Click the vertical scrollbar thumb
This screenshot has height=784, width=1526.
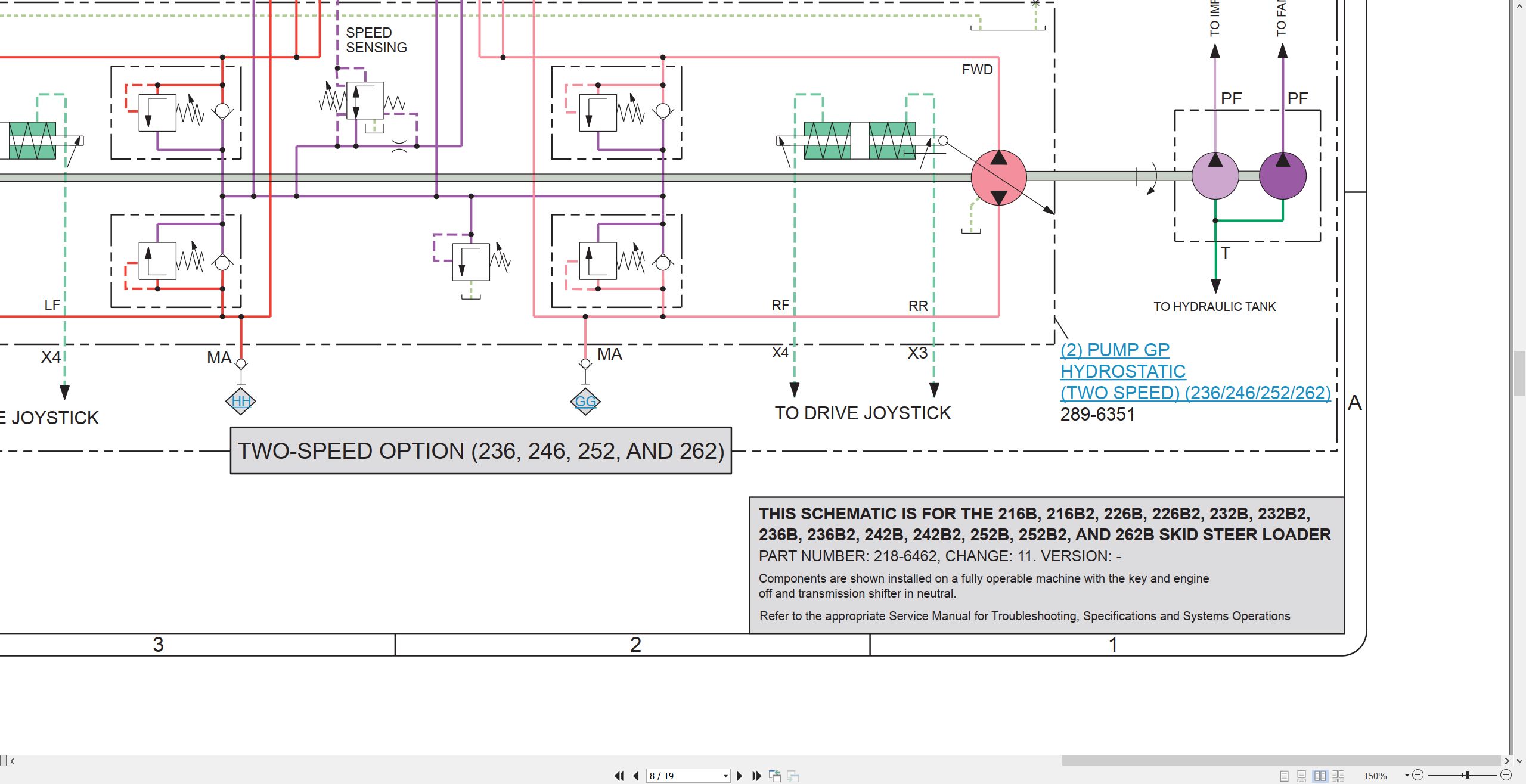pyautogui.click(x=1519, y=373)
